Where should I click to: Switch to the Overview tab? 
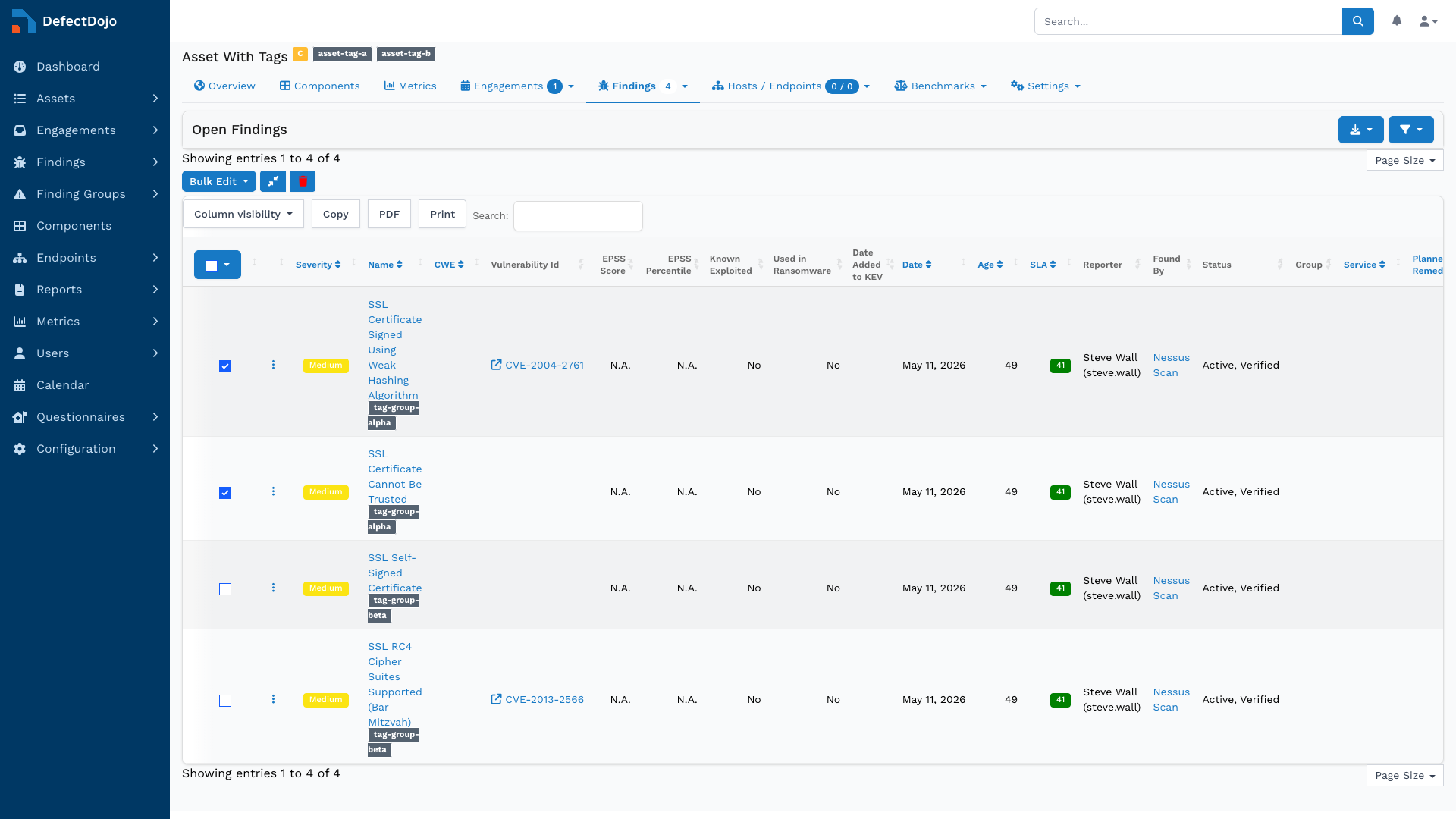(x=224, y=86)
